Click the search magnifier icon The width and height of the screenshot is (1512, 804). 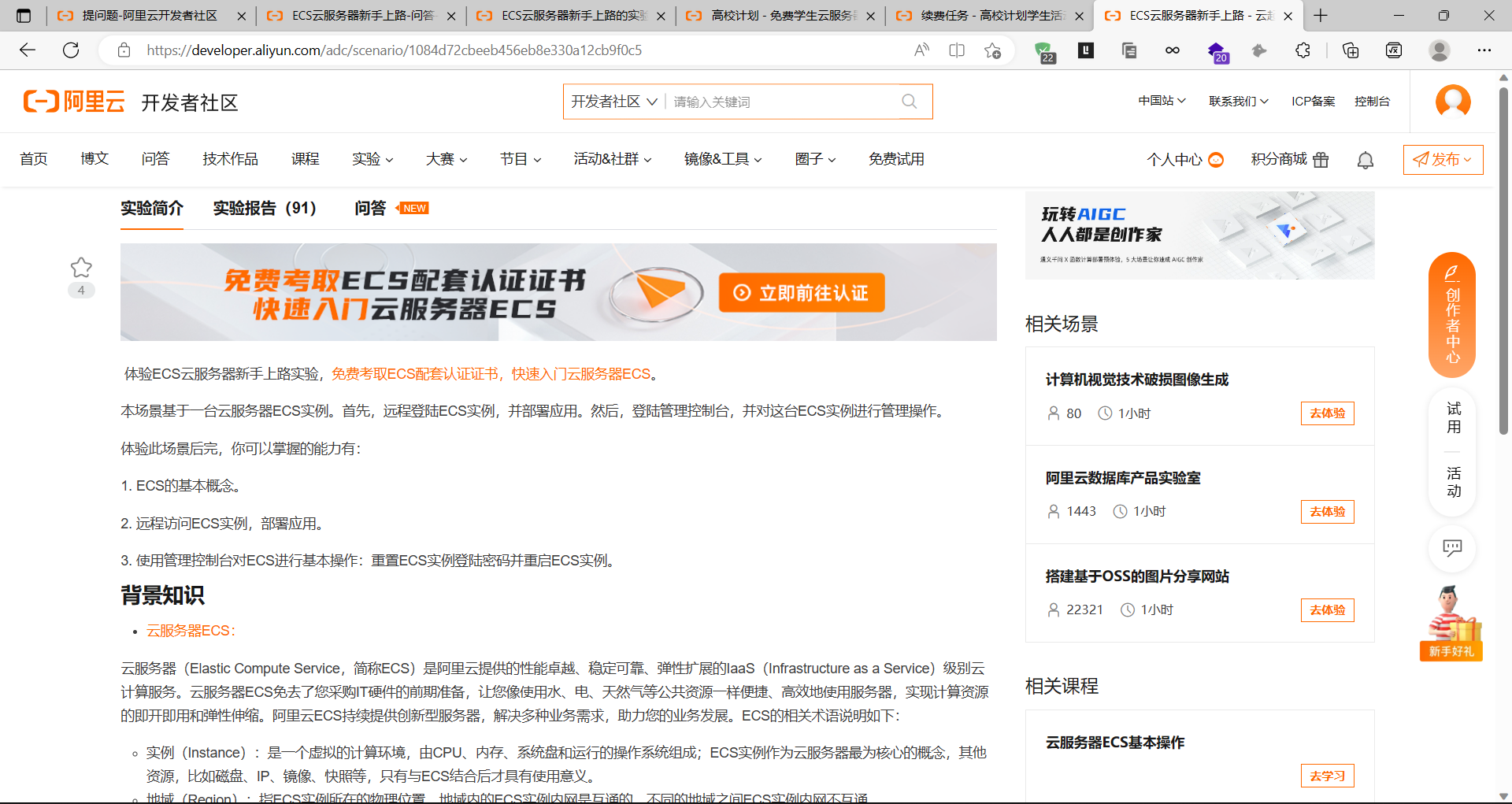[909, 102]
